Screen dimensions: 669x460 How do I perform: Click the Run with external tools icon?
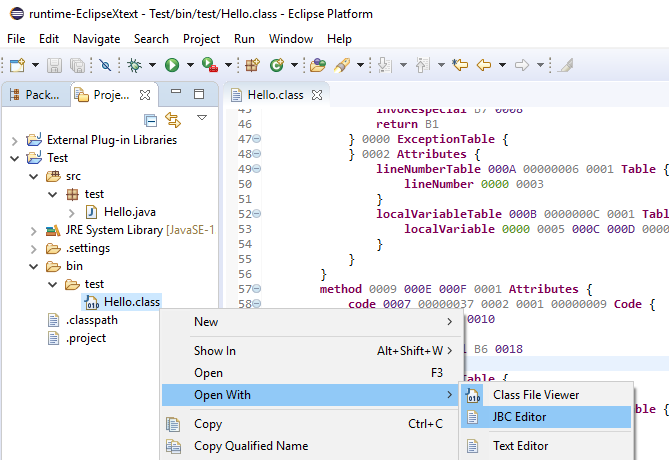pos(209,65)
